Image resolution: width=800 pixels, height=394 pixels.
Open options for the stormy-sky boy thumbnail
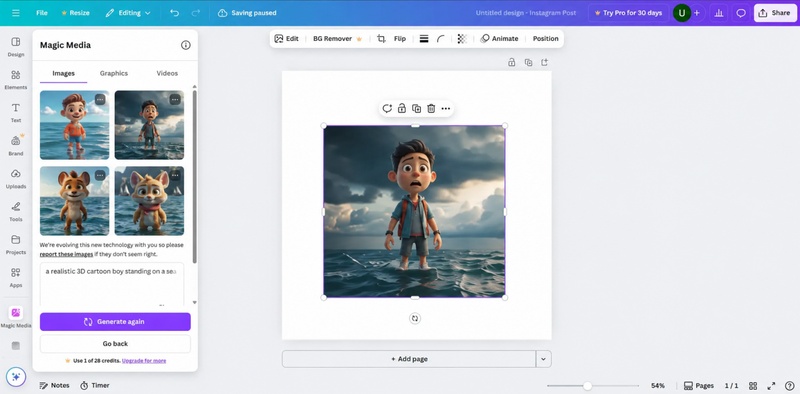[x=175, y=100]
